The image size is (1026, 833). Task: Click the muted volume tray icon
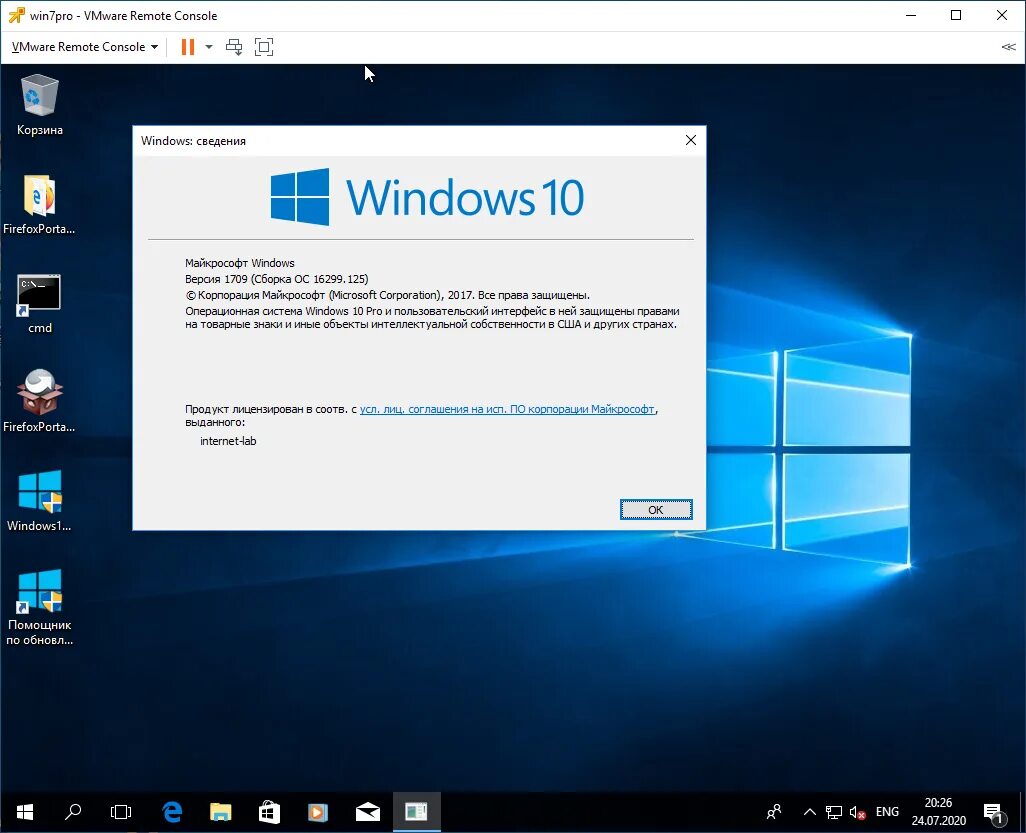(857, 812)
